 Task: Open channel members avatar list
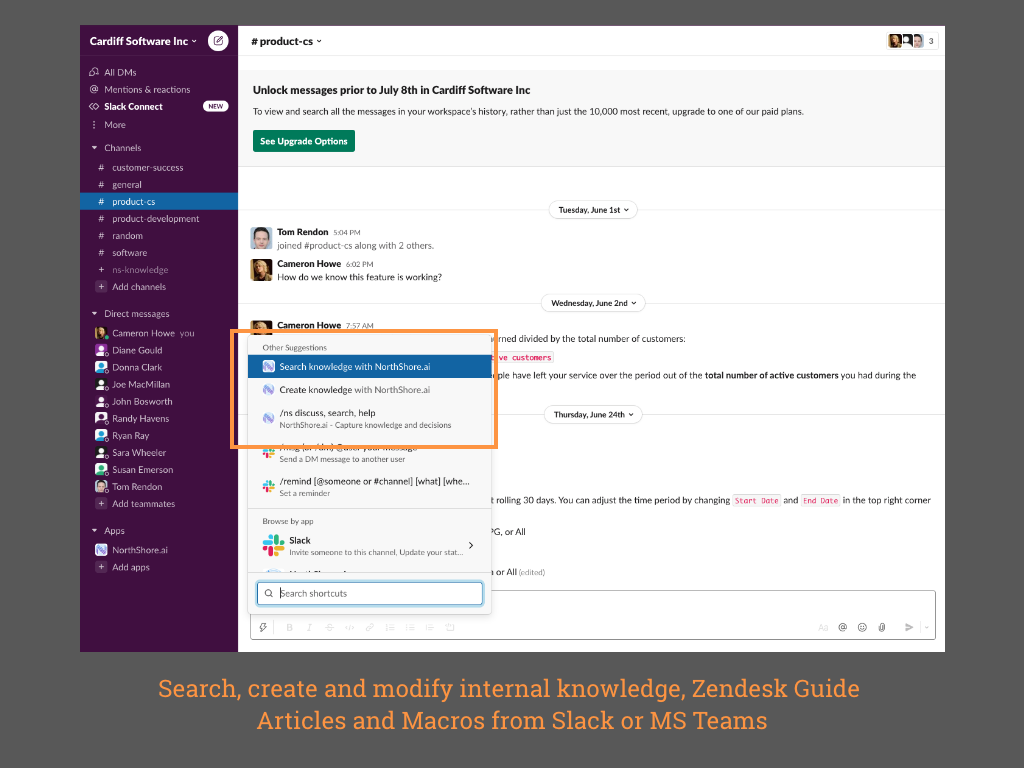pos(912,41)
